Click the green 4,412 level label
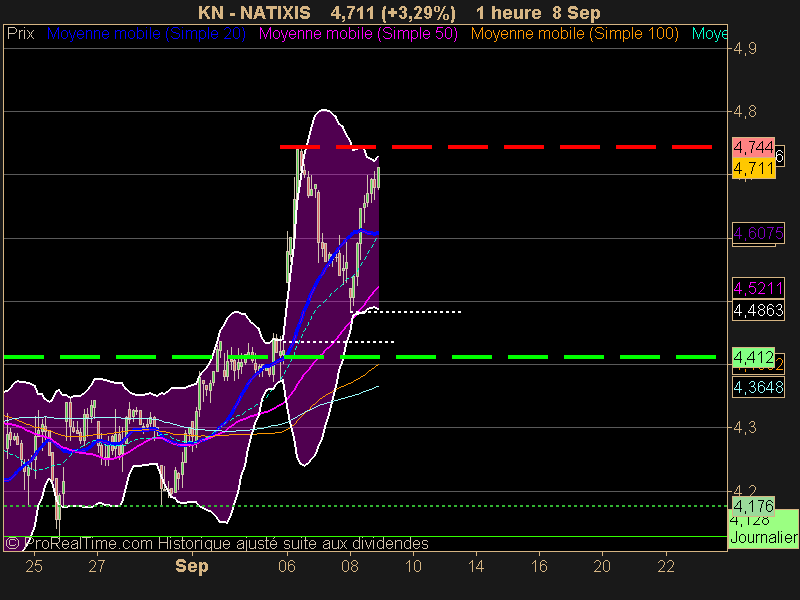 coord(753,357)
